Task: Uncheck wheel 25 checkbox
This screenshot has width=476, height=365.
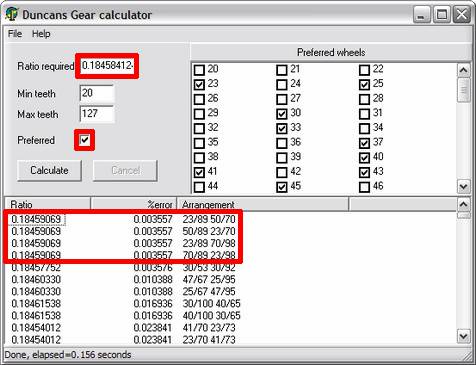Action: coord(365,85)
